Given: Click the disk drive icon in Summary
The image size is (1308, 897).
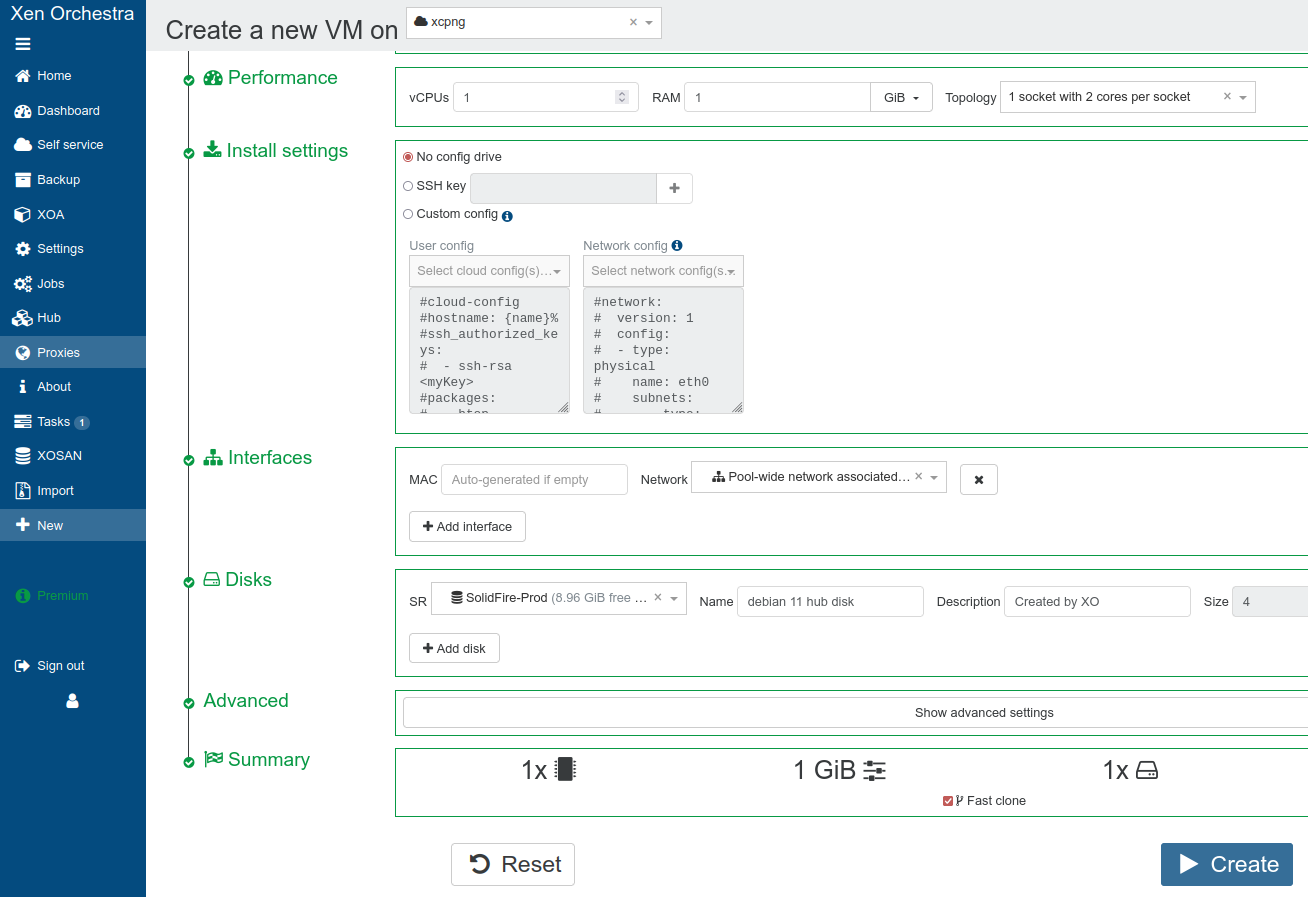Looking at the screenshot, I should pos(1147,770).
